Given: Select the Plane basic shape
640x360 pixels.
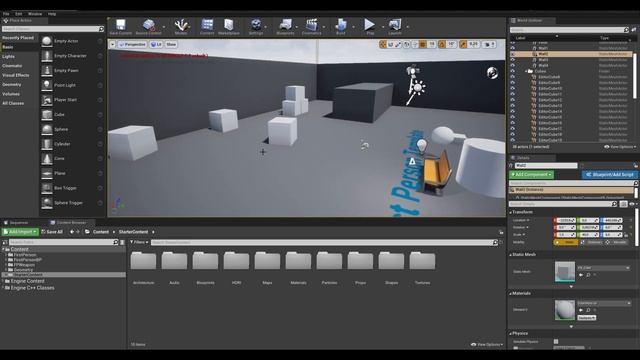Looking at the screenshot, I should [x=71, y=173].
